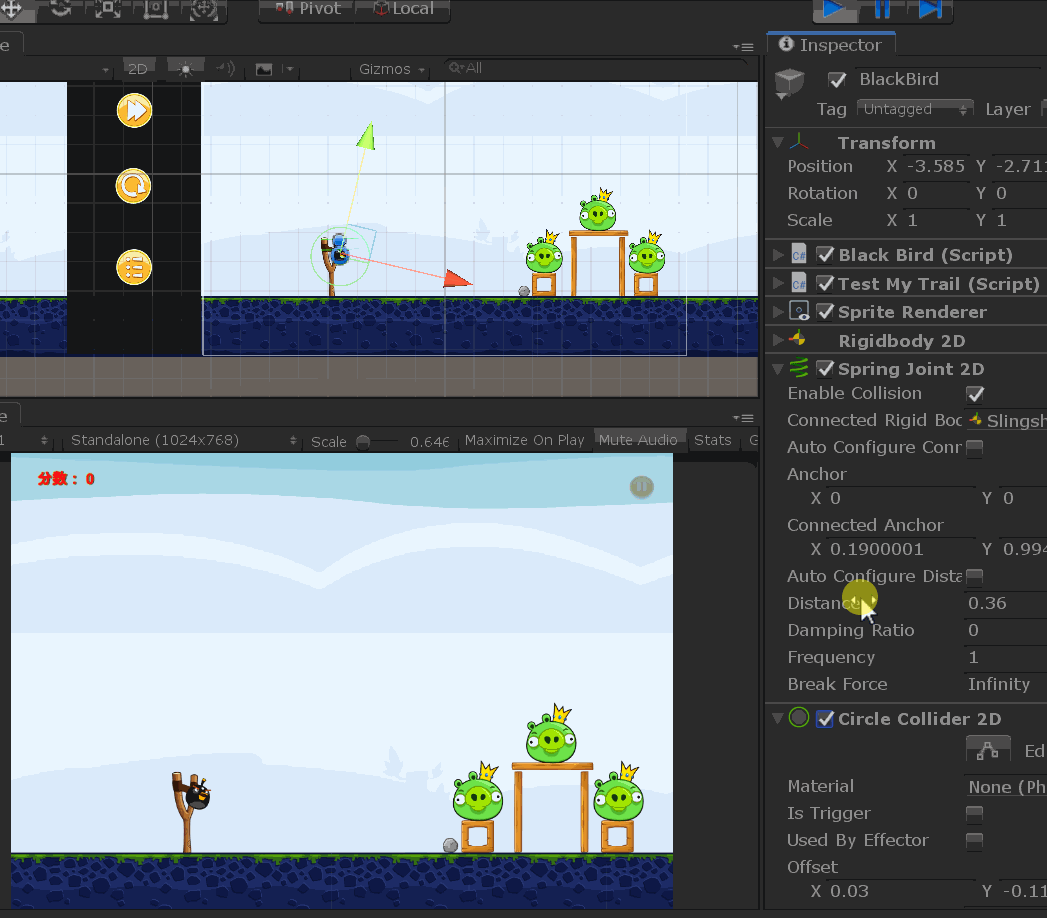Collapse the Transform component

pos(777,142)
